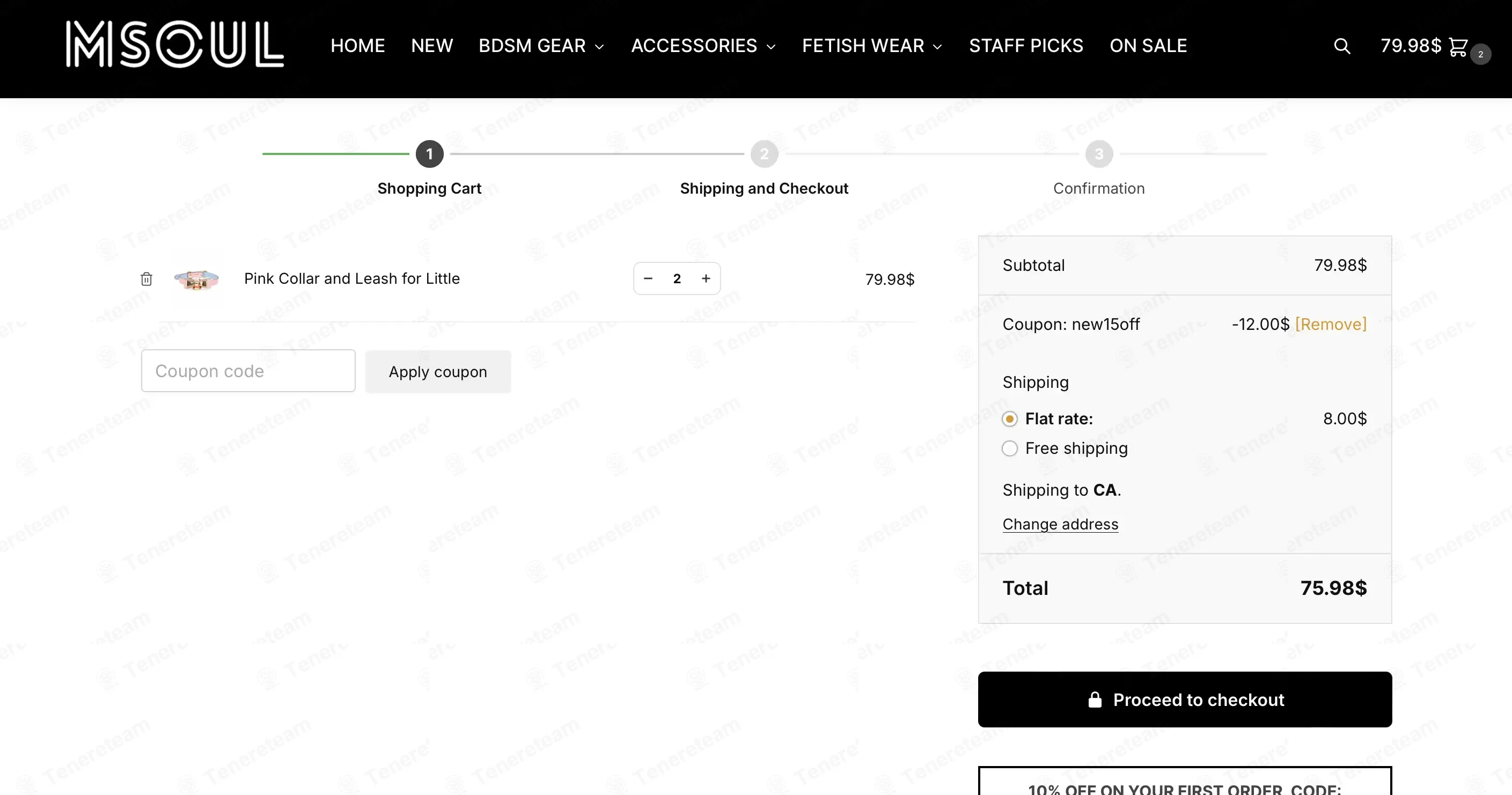The width and height of the screenshot is (1512, 795).
Task: Select the Free shipping option
Action: (x=1010, y=448)
